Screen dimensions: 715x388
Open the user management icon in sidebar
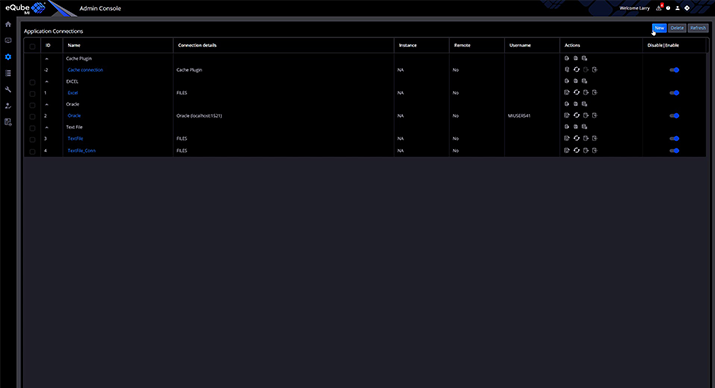pos(8,106)
